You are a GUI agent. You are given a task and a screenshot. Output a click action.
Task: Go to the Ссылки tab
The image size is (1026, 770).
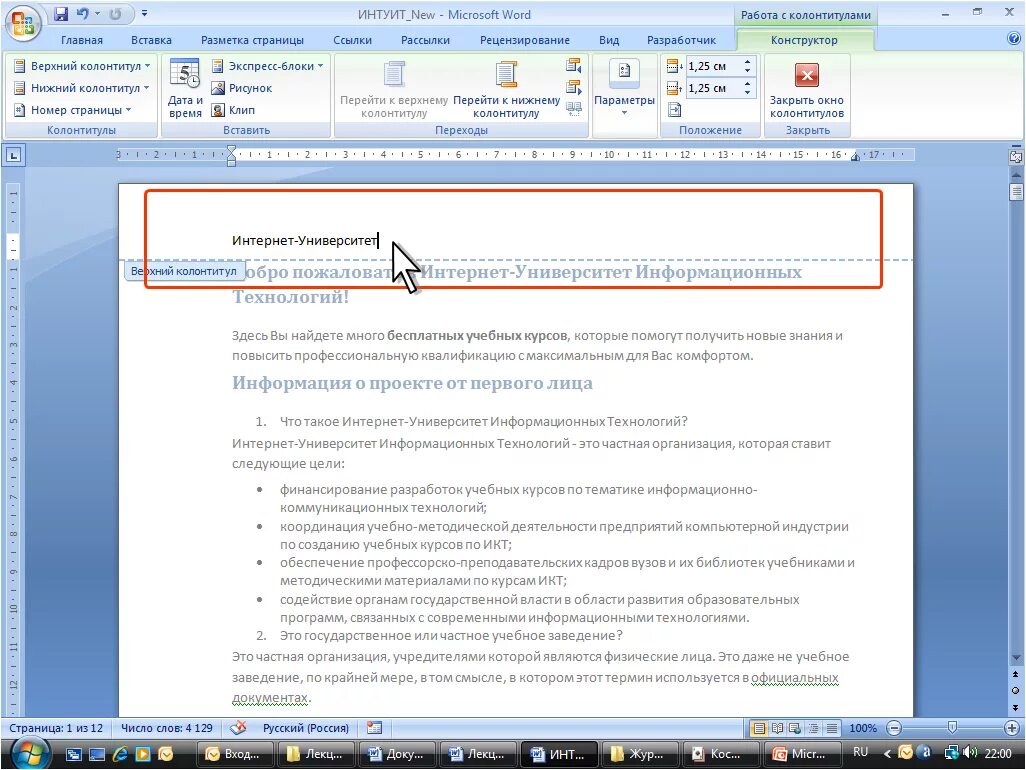352,40
